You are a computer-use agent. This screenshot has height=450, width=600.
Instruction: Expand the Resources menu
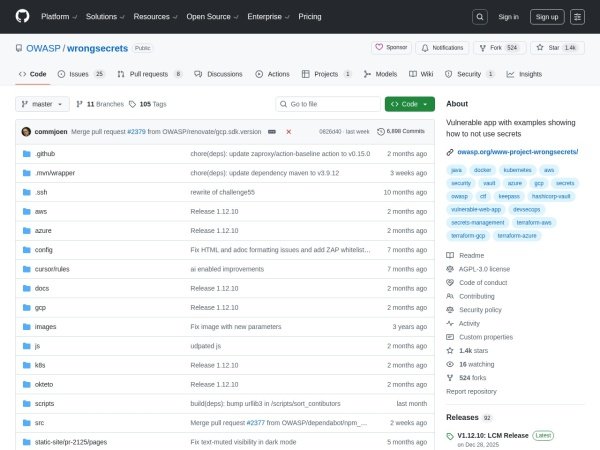155,16
